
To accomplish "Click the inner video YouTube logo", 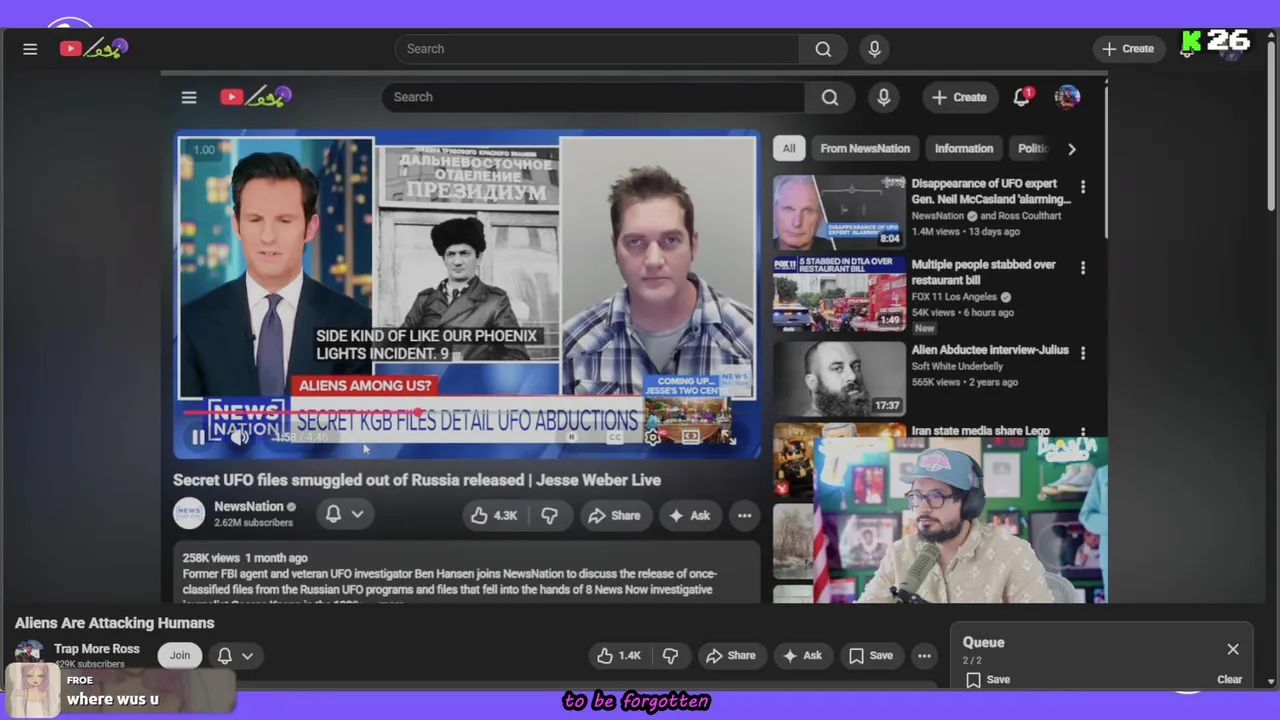I will click(256, 97).
